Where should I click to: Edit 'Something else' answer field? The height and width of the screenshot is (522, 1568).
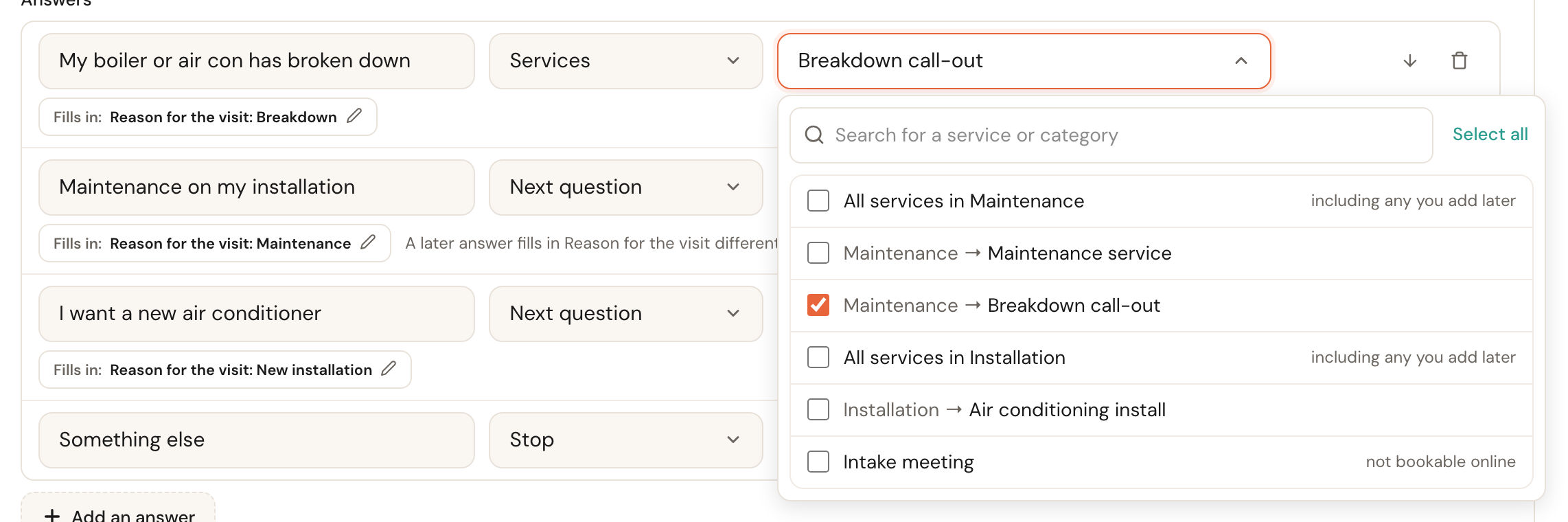pyautogui.click(x=257, y=440)
